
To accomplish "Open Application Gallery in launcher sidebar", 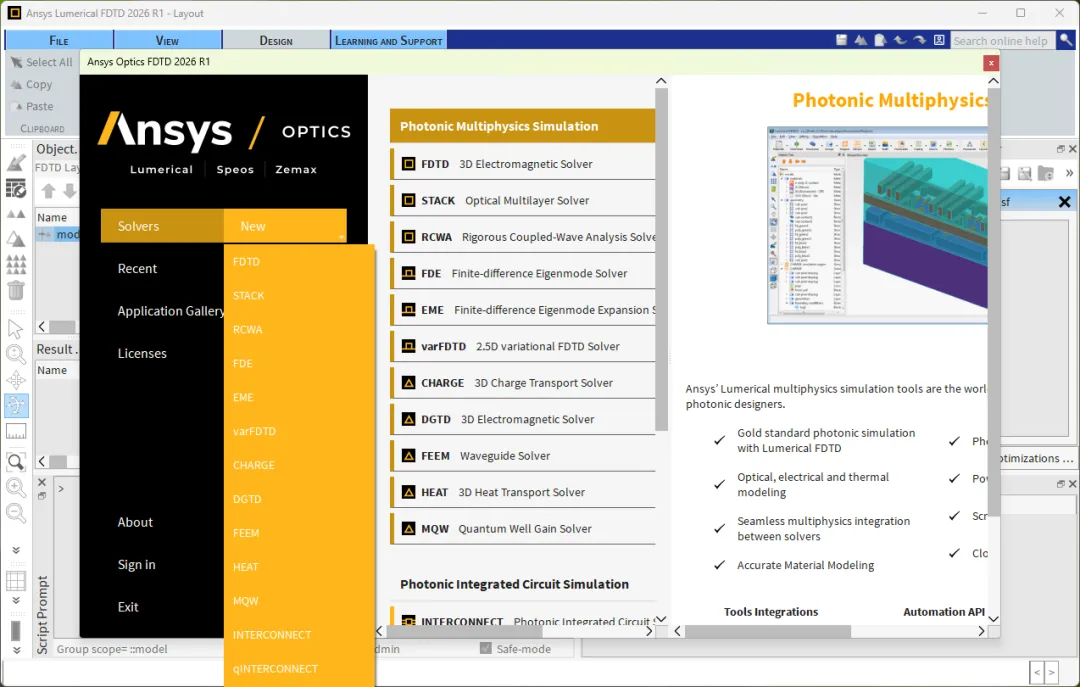I will pyautogui.click(x=170, y=311).
